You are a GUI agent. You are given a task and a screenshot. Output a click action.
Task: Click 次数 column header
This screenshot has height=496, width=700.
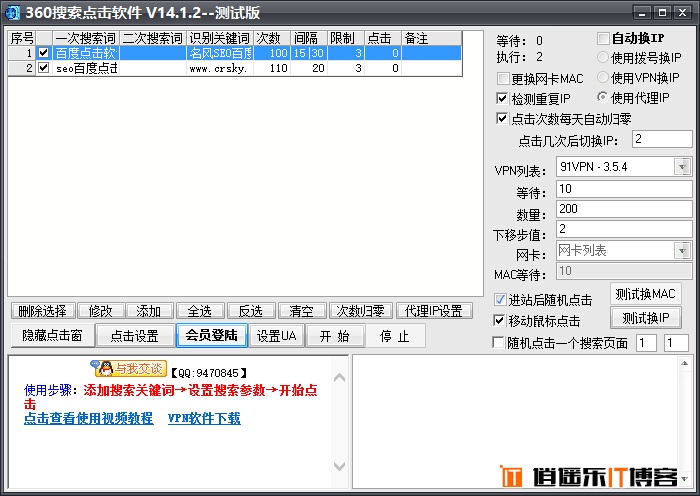click(x=272, y=38)
